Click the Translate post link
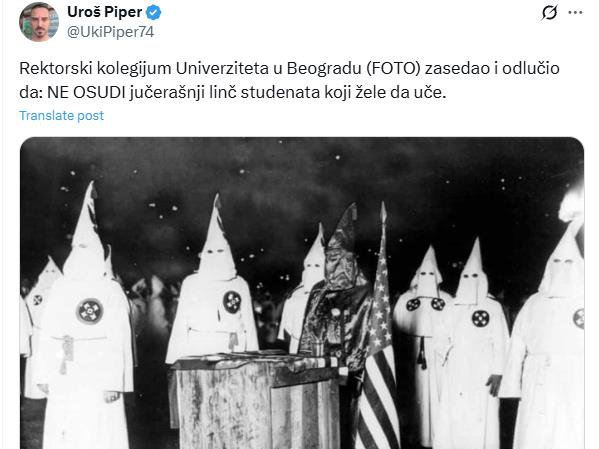The image size is (599, 449). [x=62, y=115]
